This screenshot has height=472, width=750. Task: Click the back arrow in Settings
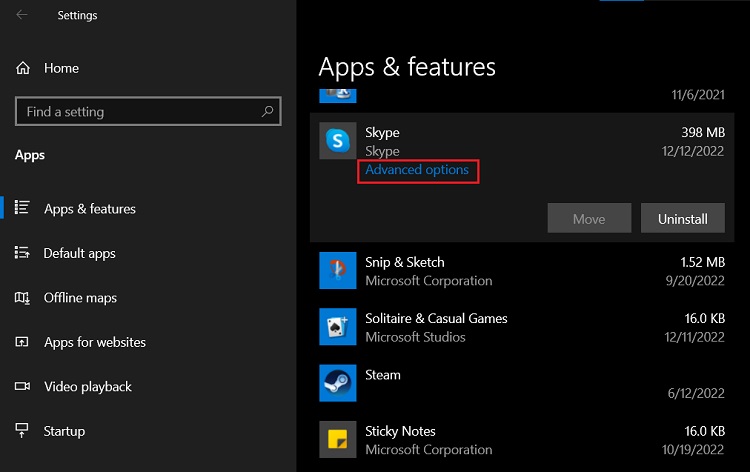[x=22, y=15]
